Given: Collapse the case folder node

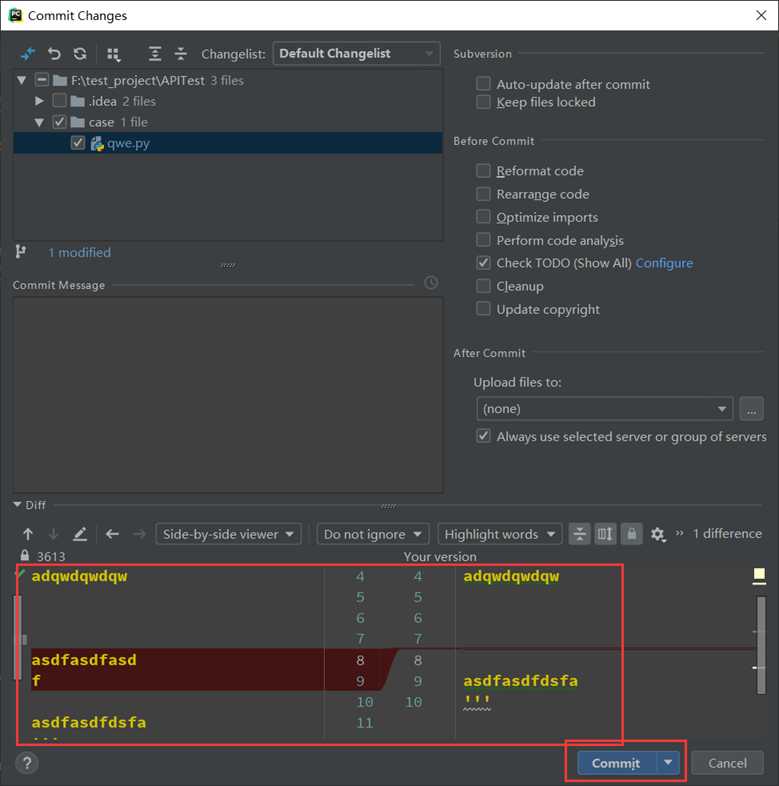Looking at the screenshot, I should (x=39, y=122).
